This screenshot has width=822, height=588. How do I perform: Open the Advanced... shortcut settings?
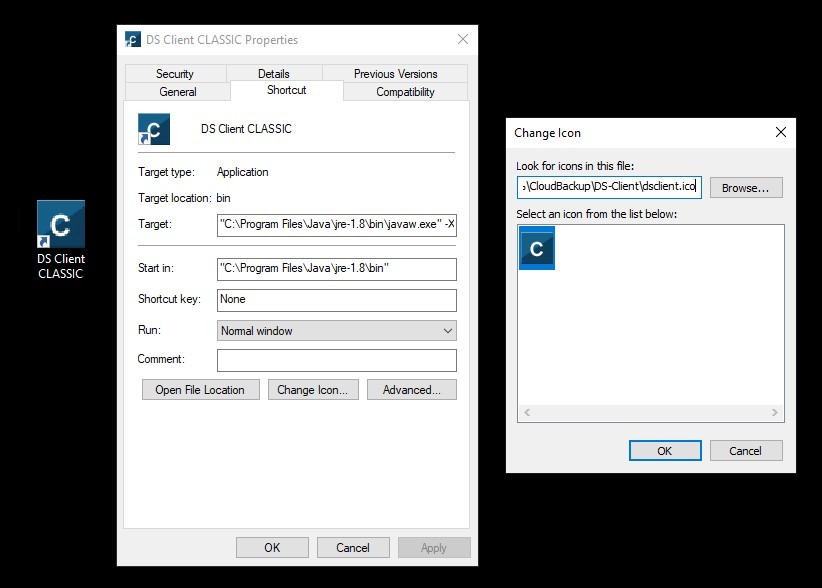[x=411, y=390]
